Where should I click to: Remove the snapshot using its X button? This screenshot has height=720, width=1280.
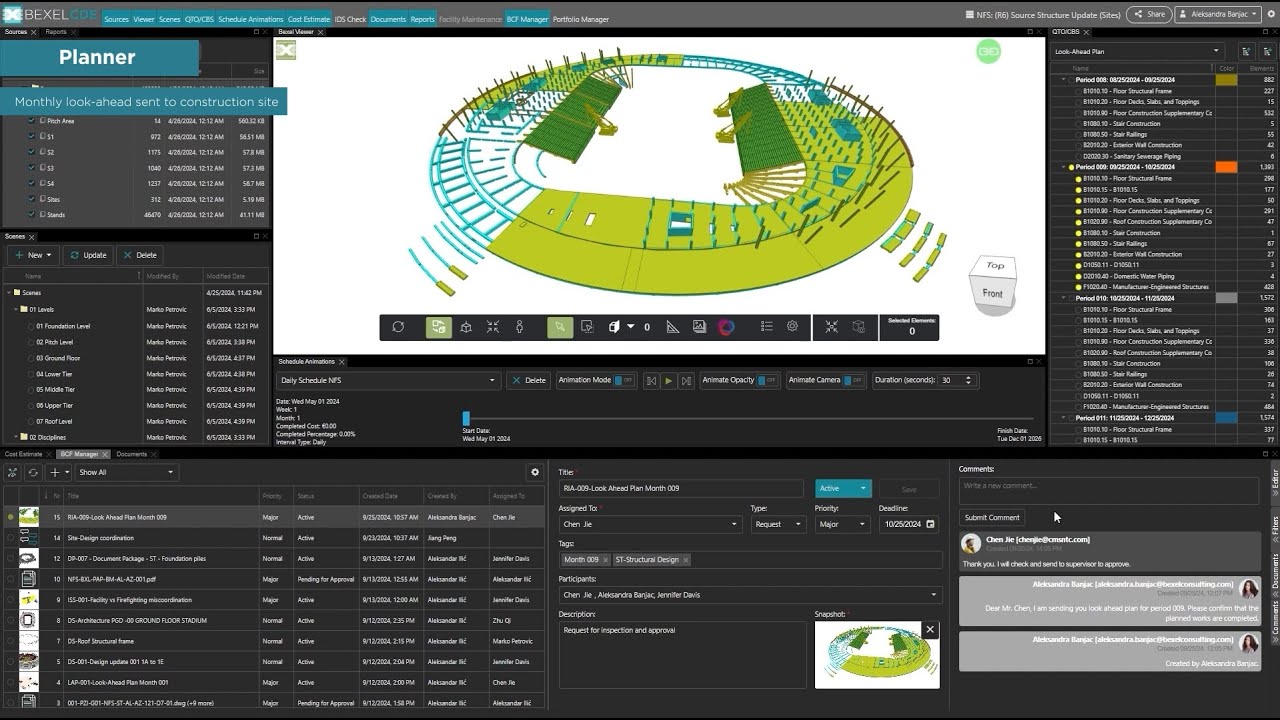tap(930, 630)
